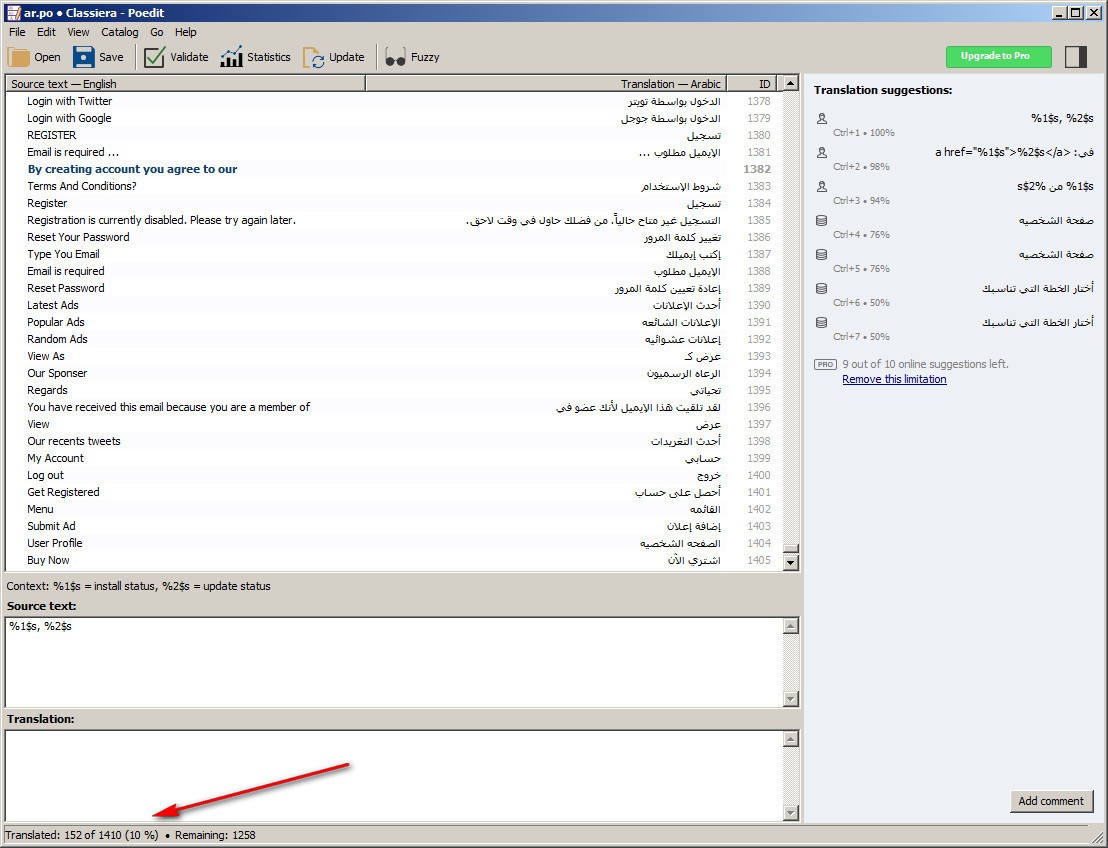Select the database icon for the Ctrl+4 suggestion
Viewport: 1108px width, 848px height.
coord(821,220)
